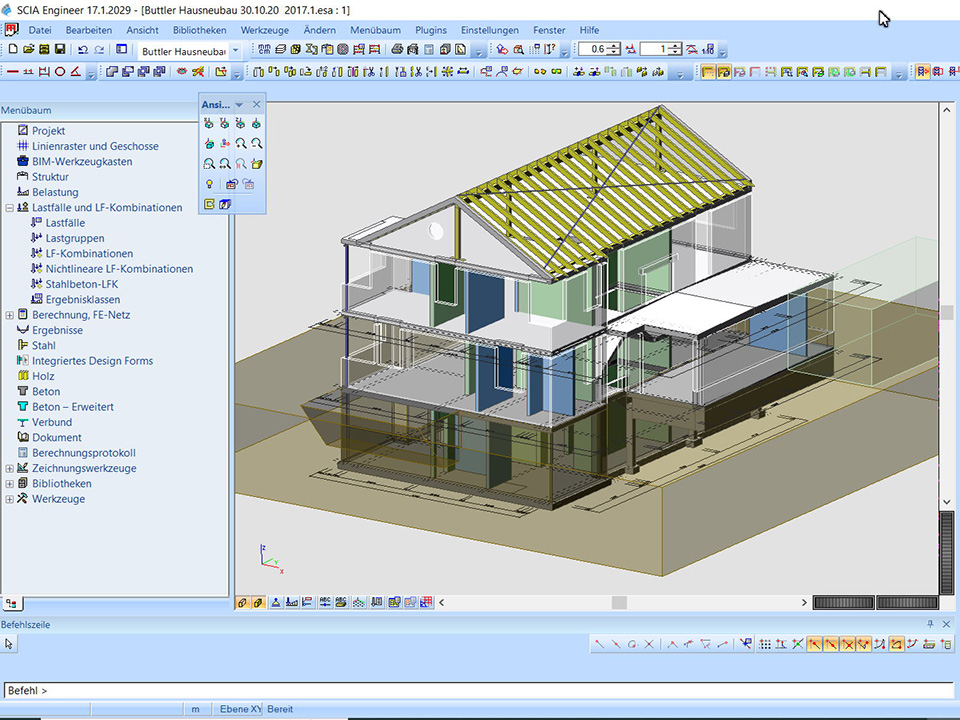Toggle the leftmost render icon below viewport
Screen dimensions: 960x720
click(243, 603)
